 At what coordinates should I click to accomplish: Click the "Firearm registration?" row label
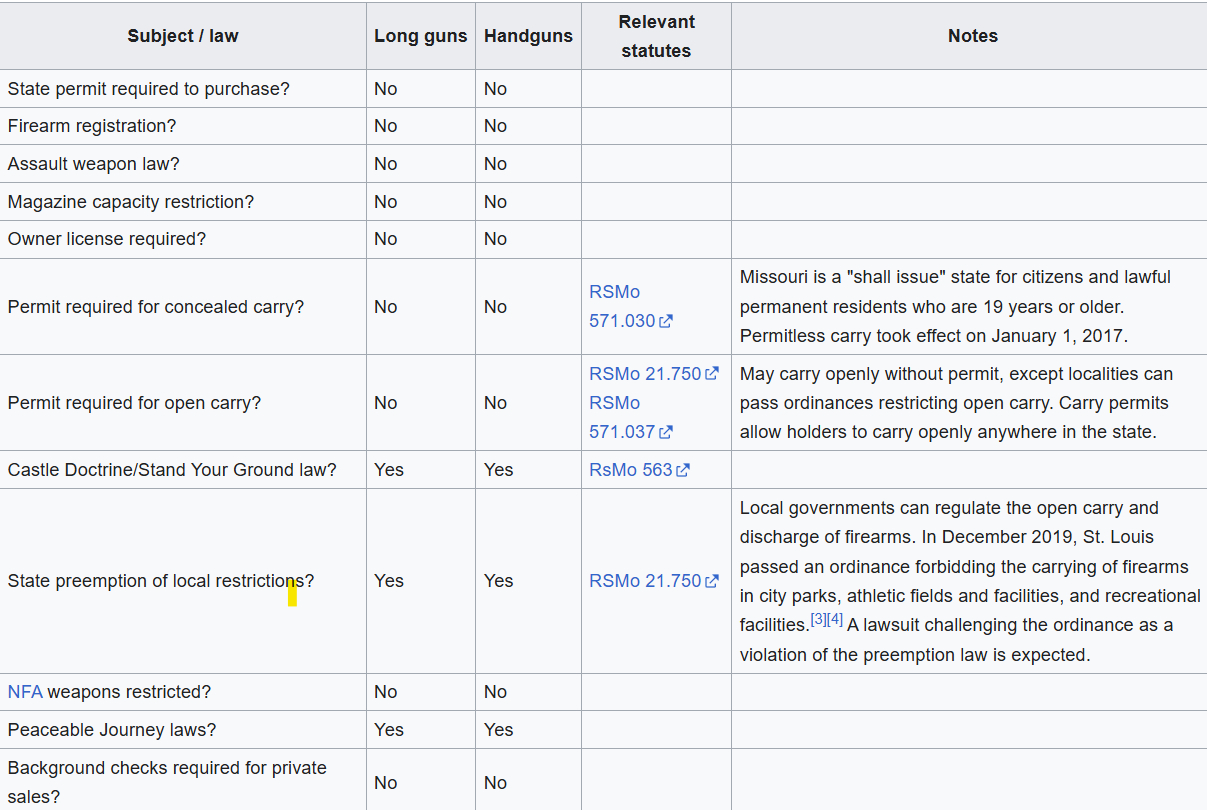click(x=90, y=126)
